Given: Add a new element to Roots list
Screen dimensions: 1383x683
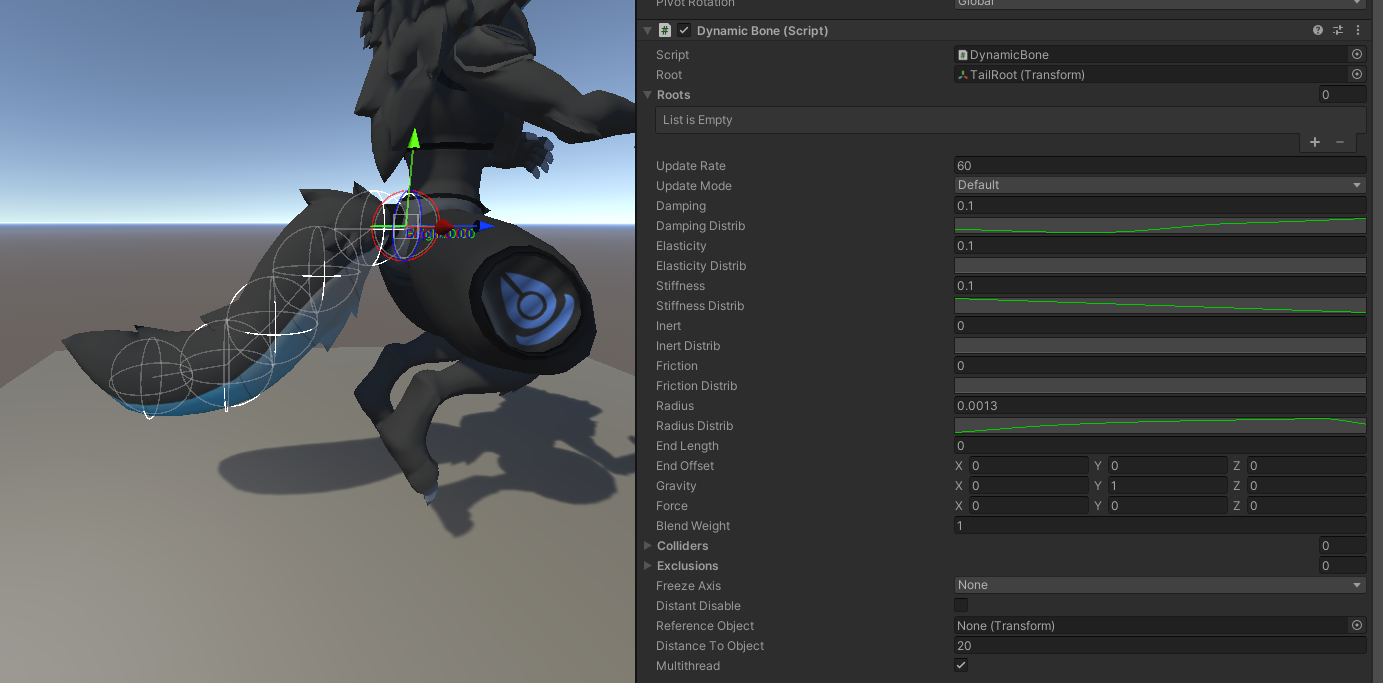Looking at the screenshot, I should tap(1315, 143).
